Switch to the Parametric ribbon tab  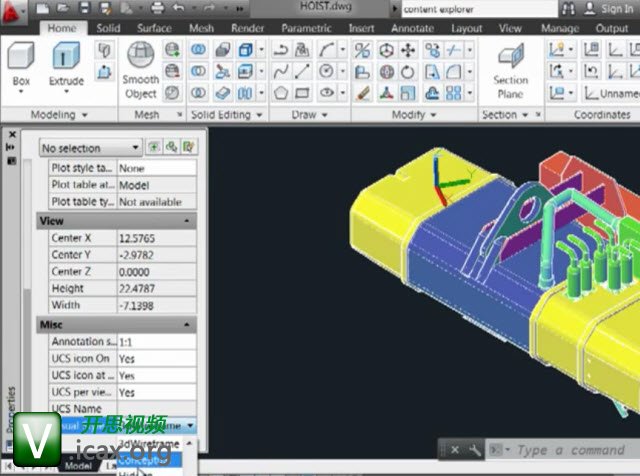coord(306,29)
